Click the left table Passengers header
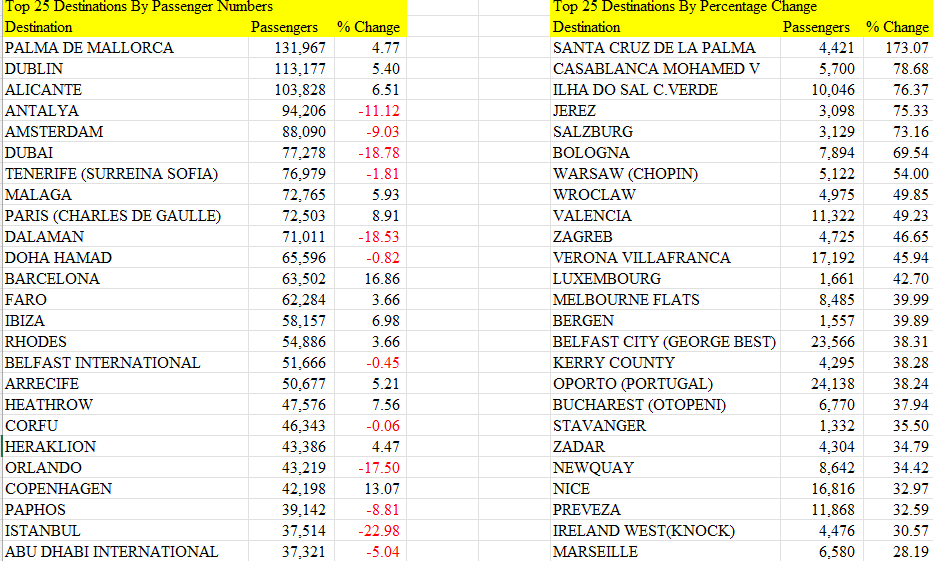 (284, 27)
